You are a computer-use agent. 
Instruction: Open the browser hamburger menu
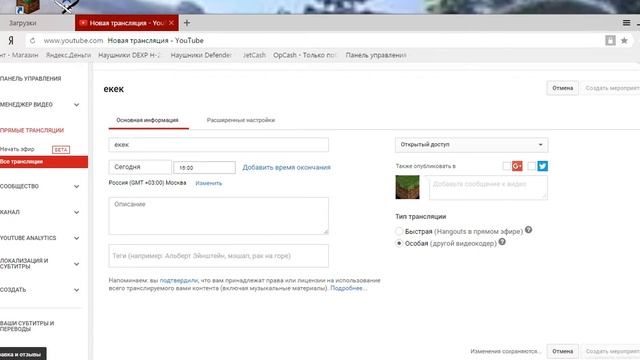point(626,23)
